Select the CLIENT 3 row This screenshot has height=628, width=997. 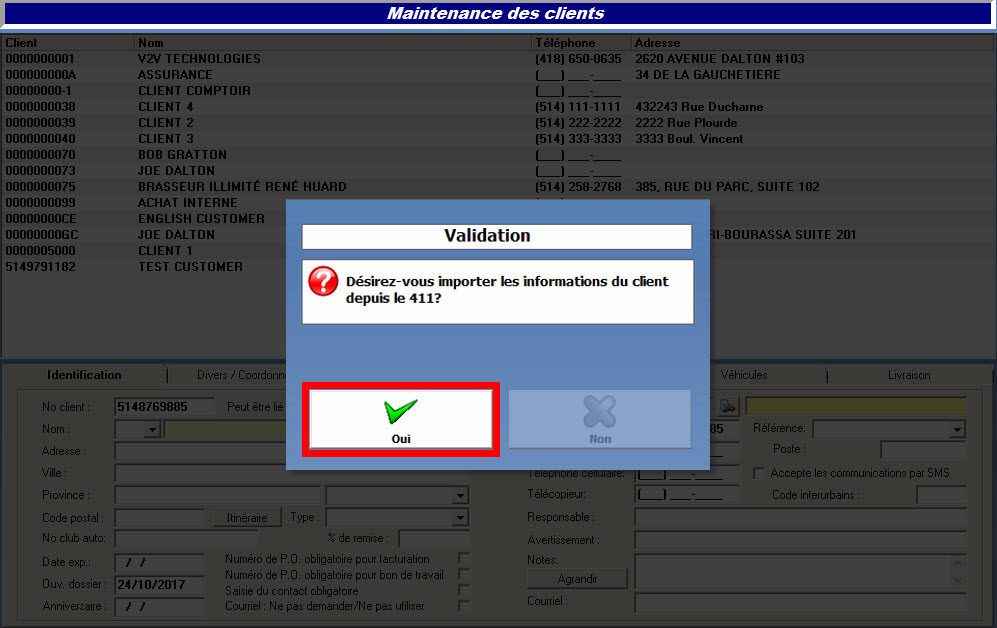[x=498, y=139]
